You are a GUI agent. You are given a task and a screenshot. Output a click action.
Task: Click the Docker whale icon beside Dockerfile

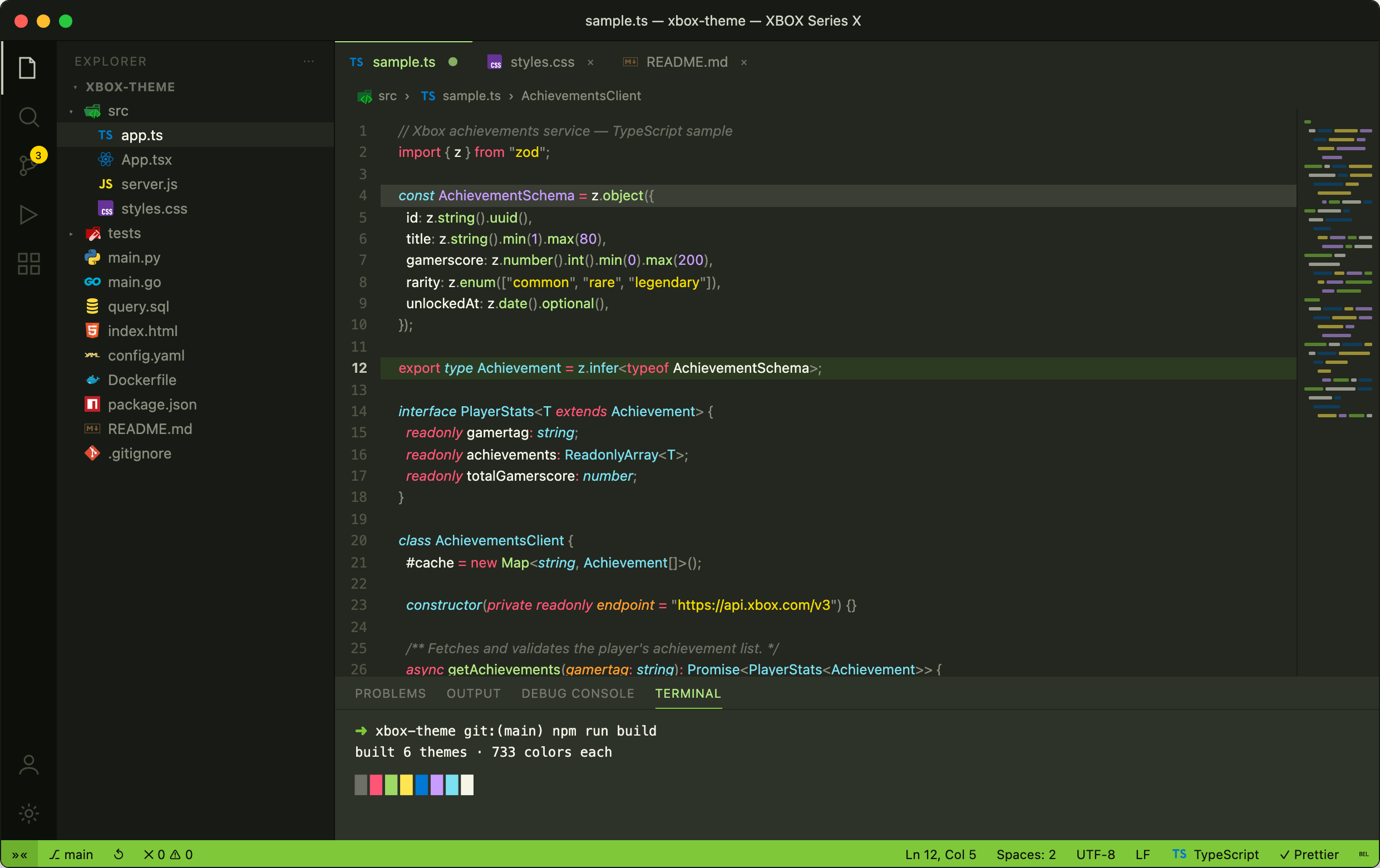92,379
